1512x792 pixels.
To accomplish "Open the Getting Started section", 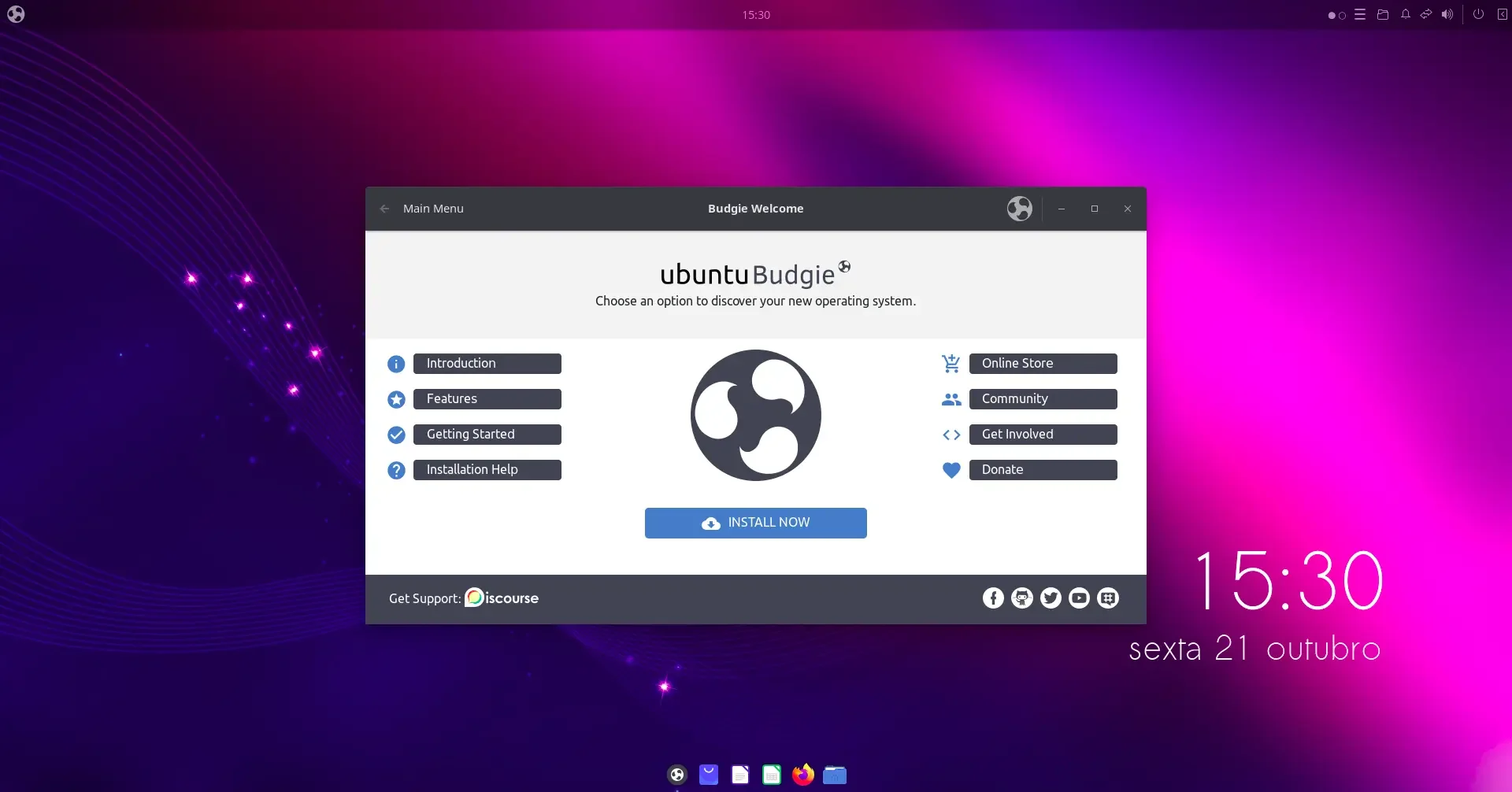I will pos(487,435).
